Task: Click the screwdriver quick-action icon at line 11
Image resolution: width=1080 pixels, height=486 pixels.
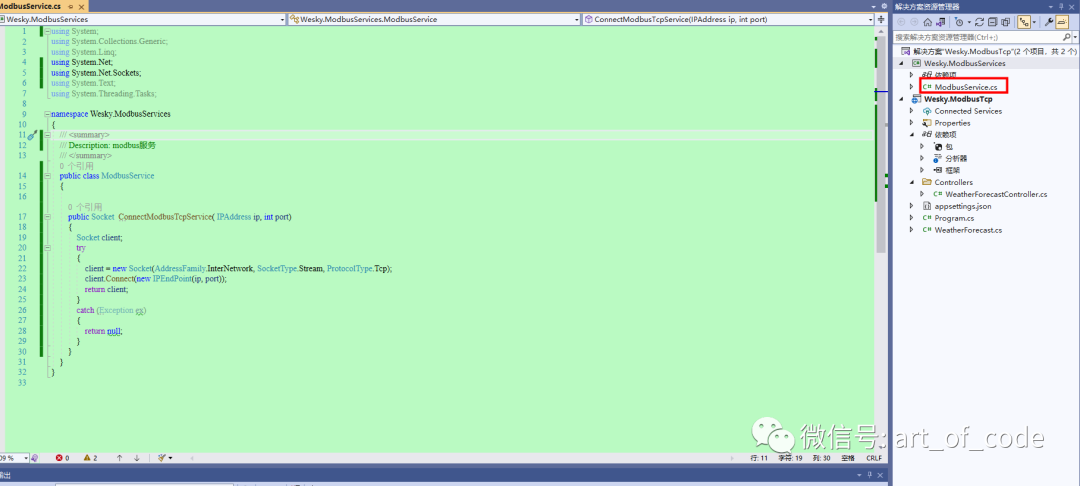Action: pyautogui.click(x=32, y=135)
